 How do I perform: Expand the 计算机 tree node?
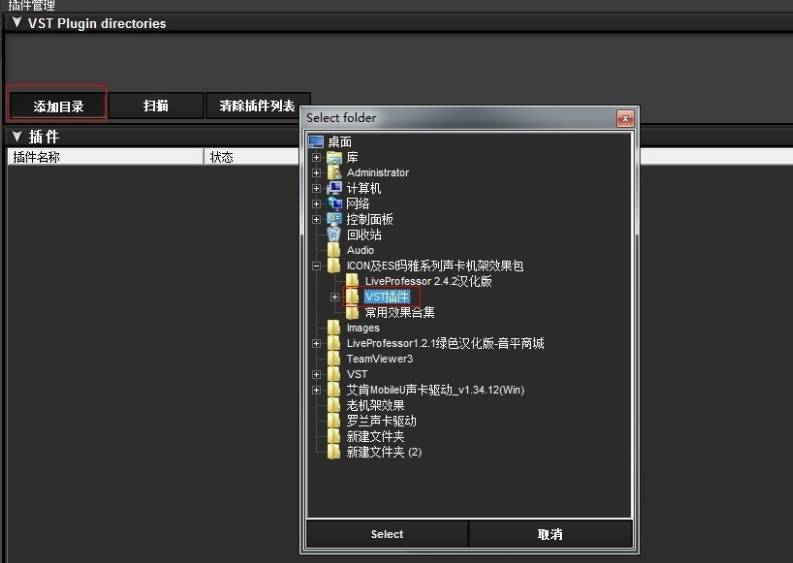pyautogui.click(x=317, y=188)
